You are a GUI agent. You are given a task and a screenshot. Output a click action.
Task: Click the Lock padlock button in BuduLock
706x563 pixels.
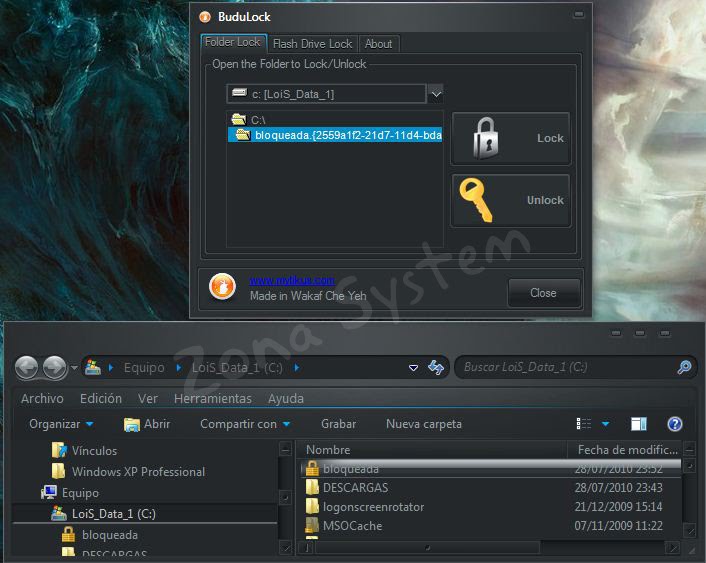[511, 139]
